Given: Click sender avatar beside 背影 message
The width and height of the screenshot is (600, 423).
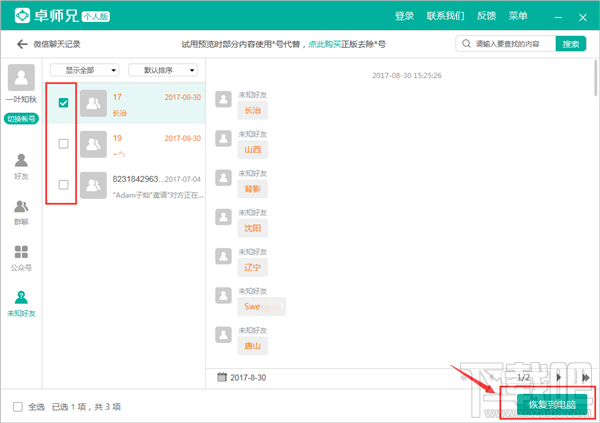Looking at the screenshot, I should coord(223,178).
